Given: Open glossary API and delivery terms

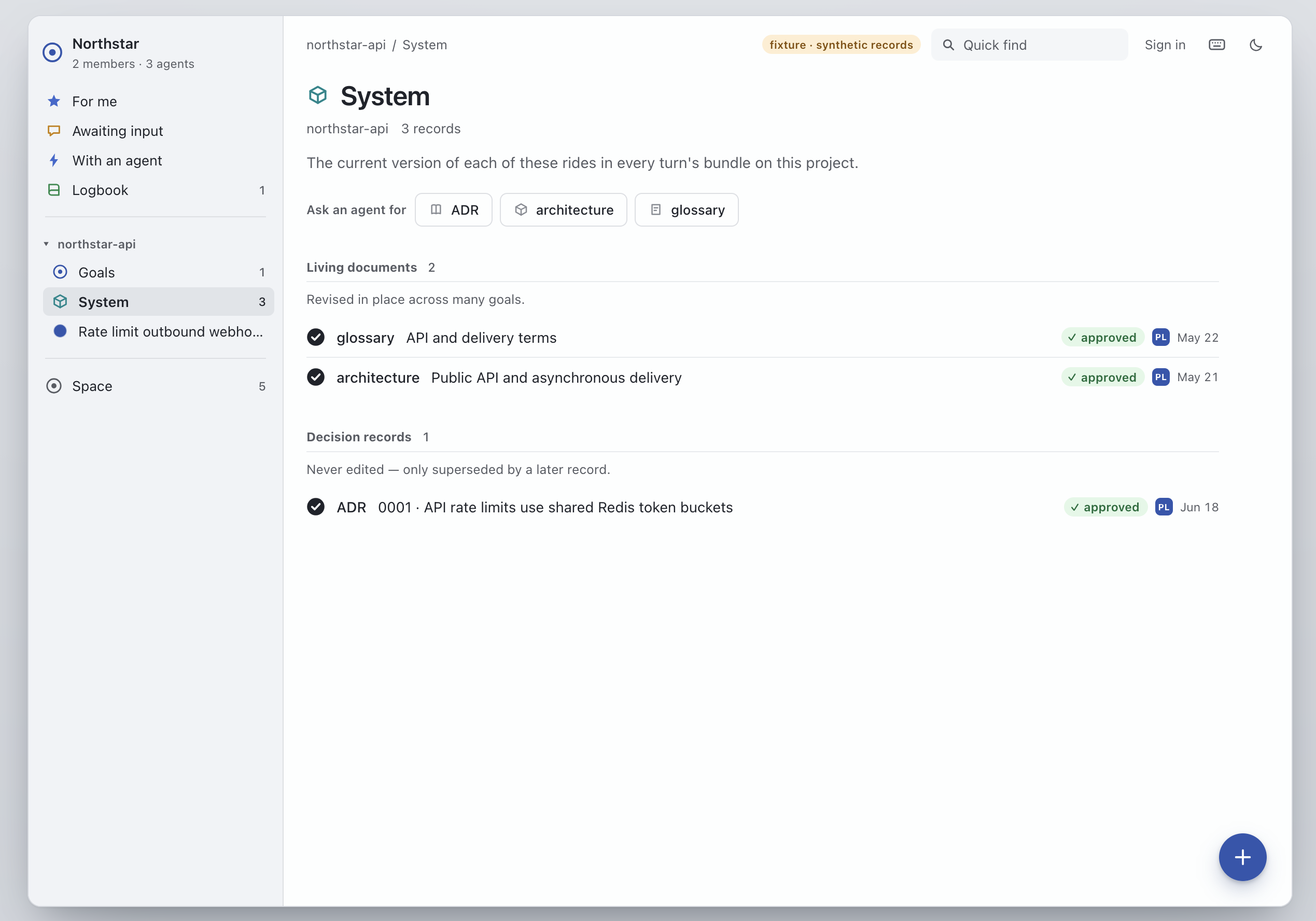Looking at the screenshot, I should 762,338.
